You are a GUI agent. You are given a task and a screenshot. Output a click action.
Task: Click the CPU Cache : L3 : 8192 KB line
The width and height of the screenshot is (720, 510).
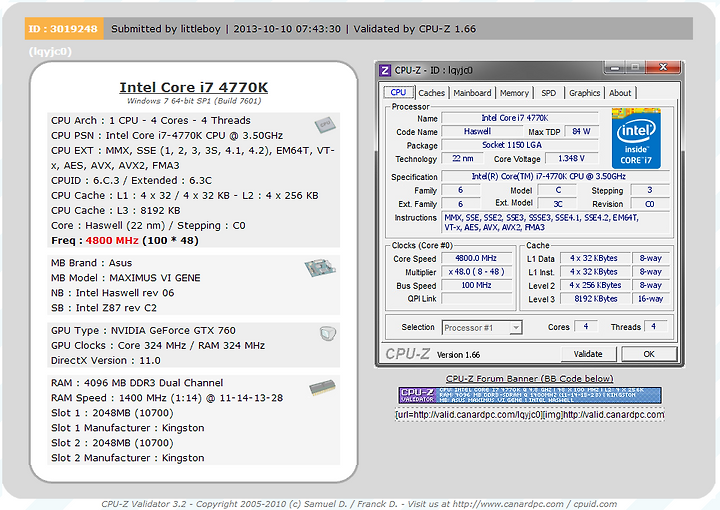pyautogui.click(x=116, y=210)
